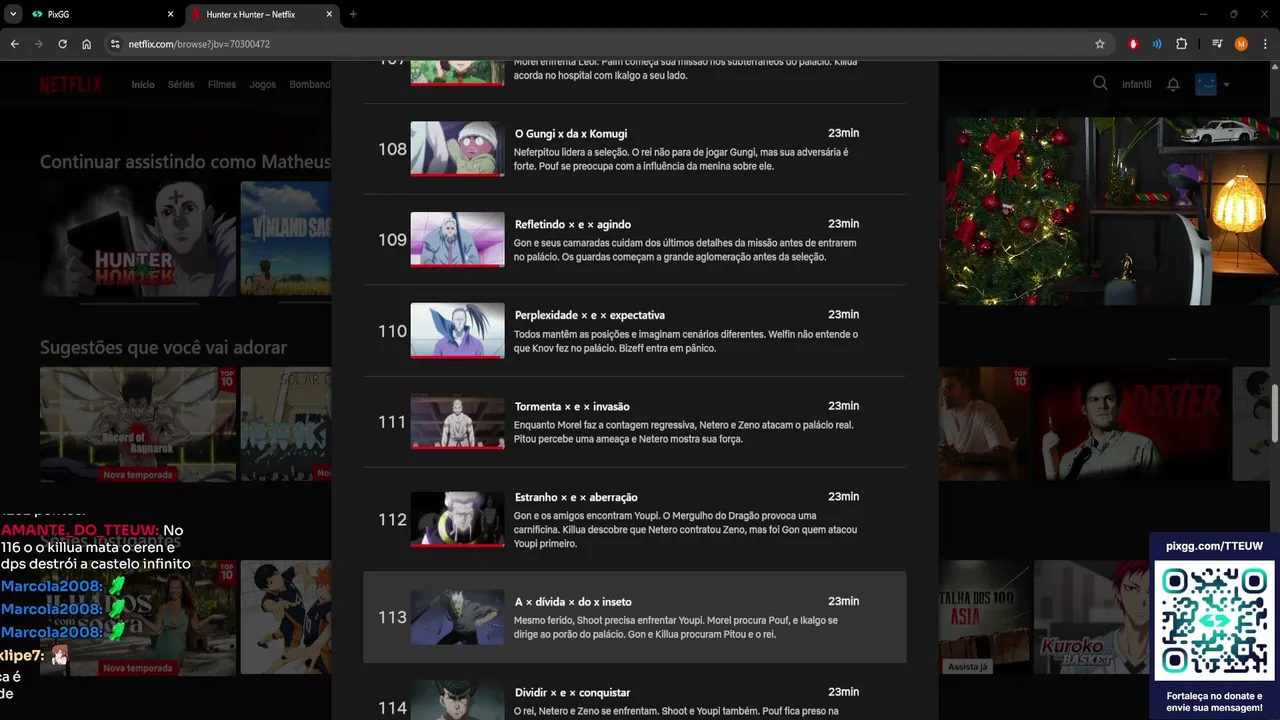
Task: Click episode 112 red progress bar
Action: (x=457, y=545)
